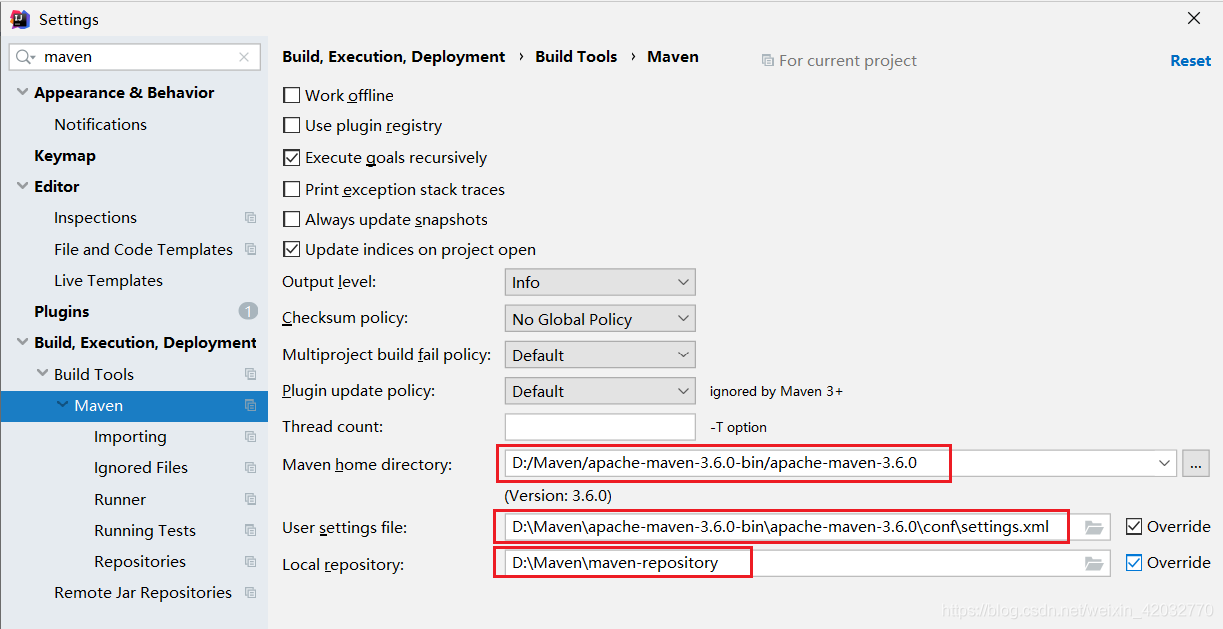The width and height of the screenshot is (1223, 629).
Task: Click the Reset link
Action: click(1190, 61)
